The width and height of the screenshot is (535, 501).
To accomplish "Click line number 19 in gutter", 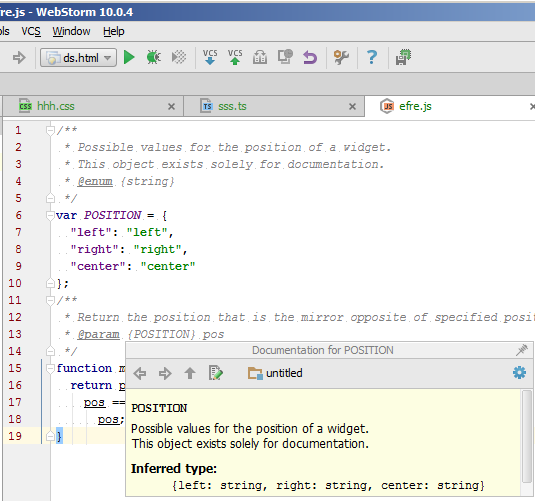I will click(15, 436).
